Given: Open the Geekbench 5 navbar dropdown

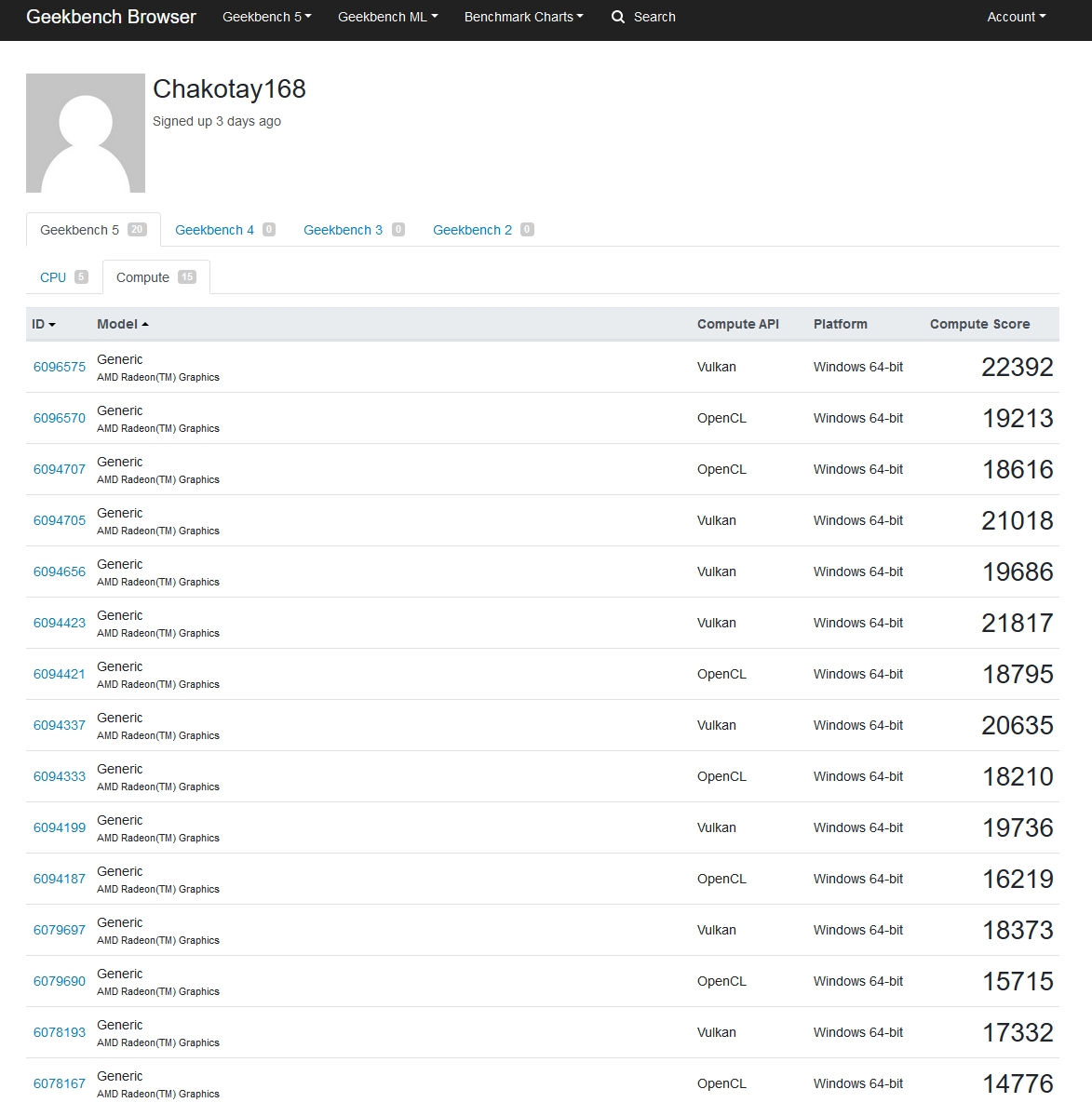Looking at the screenshot, I should click(x=267, y=17).
